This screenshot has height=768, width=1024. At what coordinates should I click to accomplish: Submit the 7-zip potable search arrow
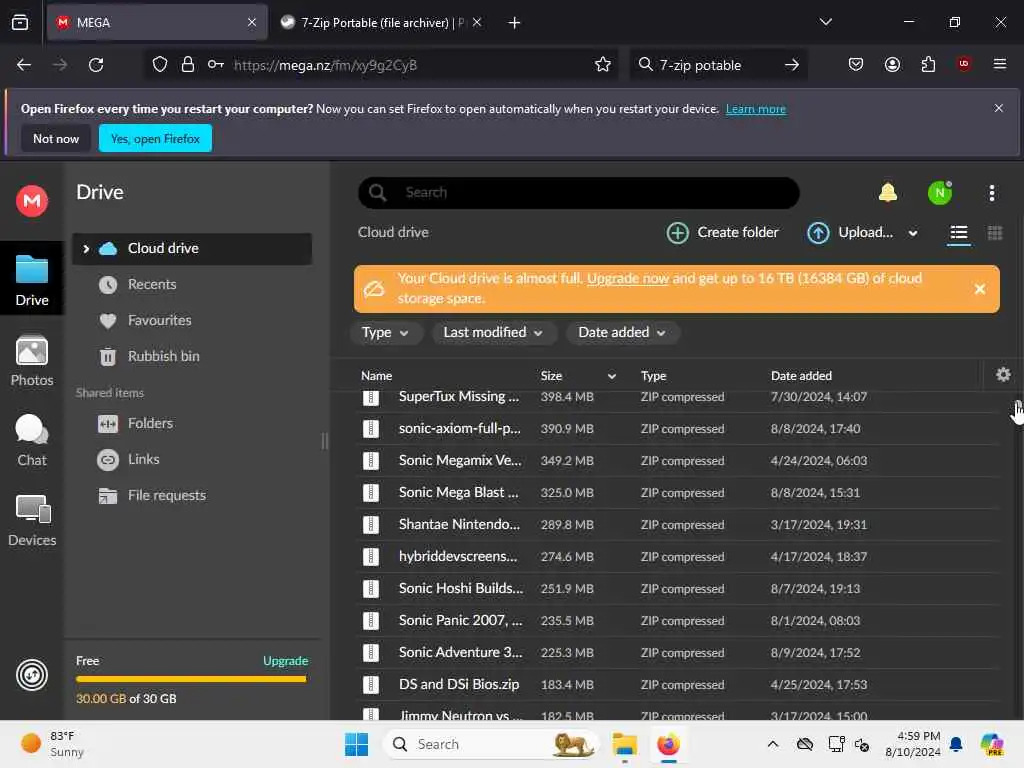pos(792,65)
